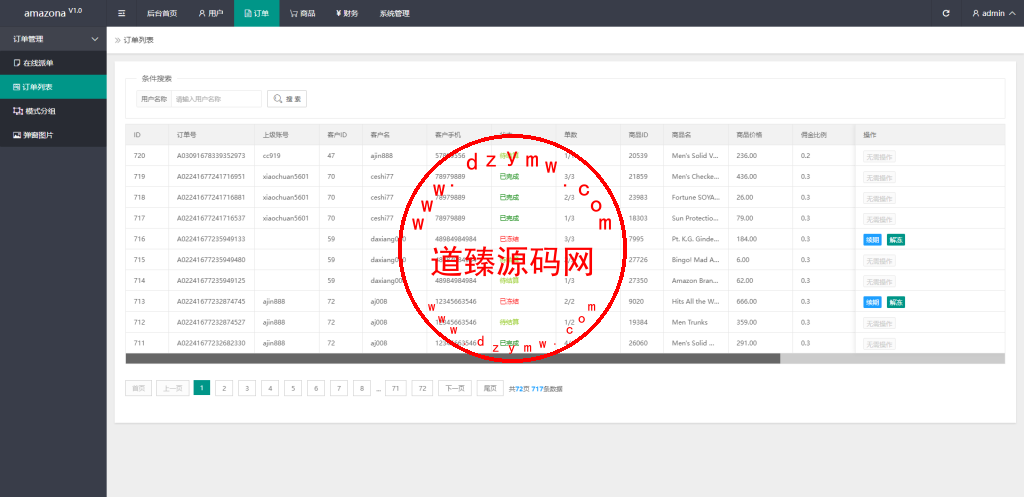Viewport: 1024px width, 497px height.
Task: Open the admin user dropdown
Action: pos(993,13)
